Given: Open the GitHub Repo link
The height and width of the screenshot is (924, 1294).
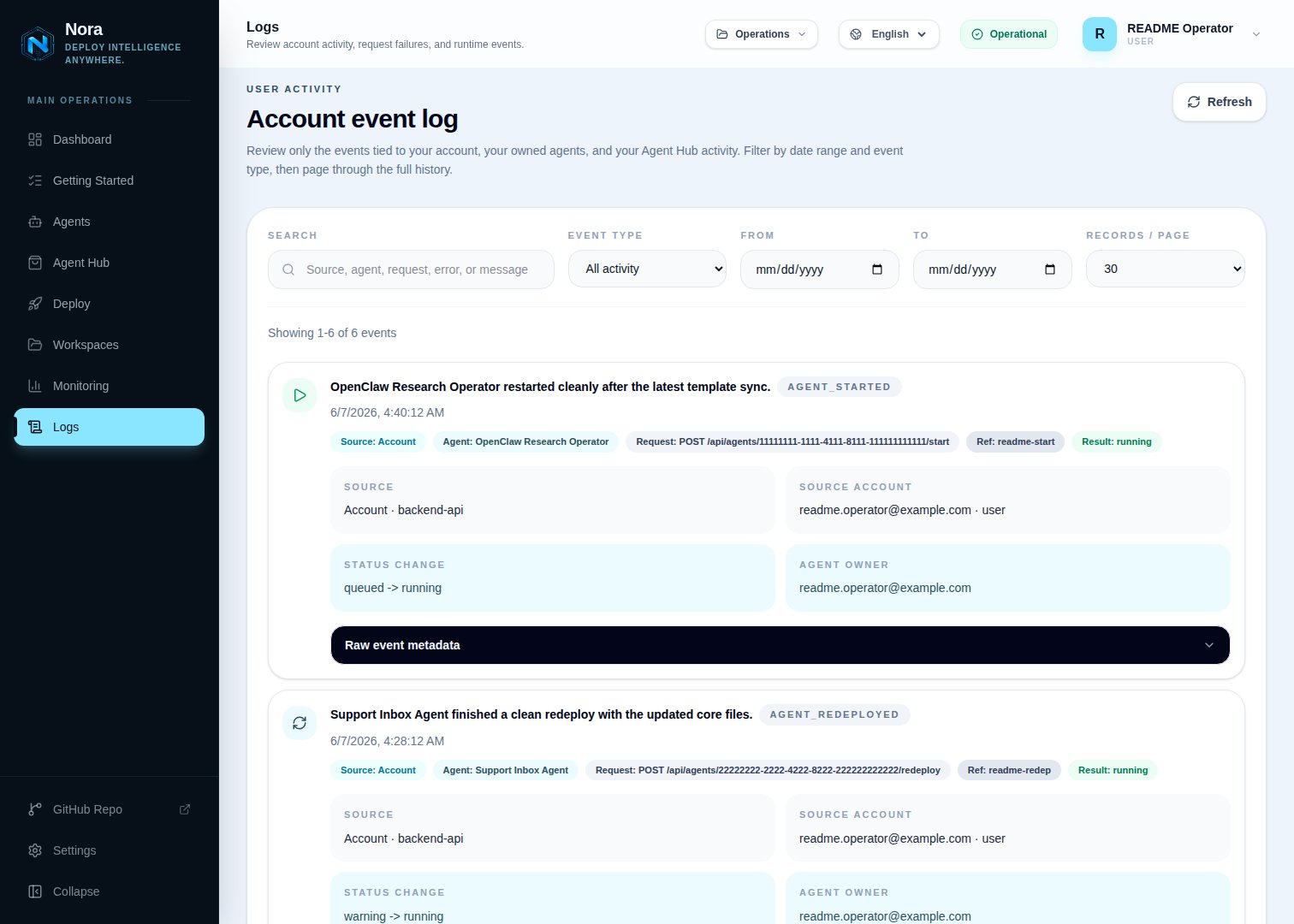Looking at the screenshot, I should pos(110,809).
